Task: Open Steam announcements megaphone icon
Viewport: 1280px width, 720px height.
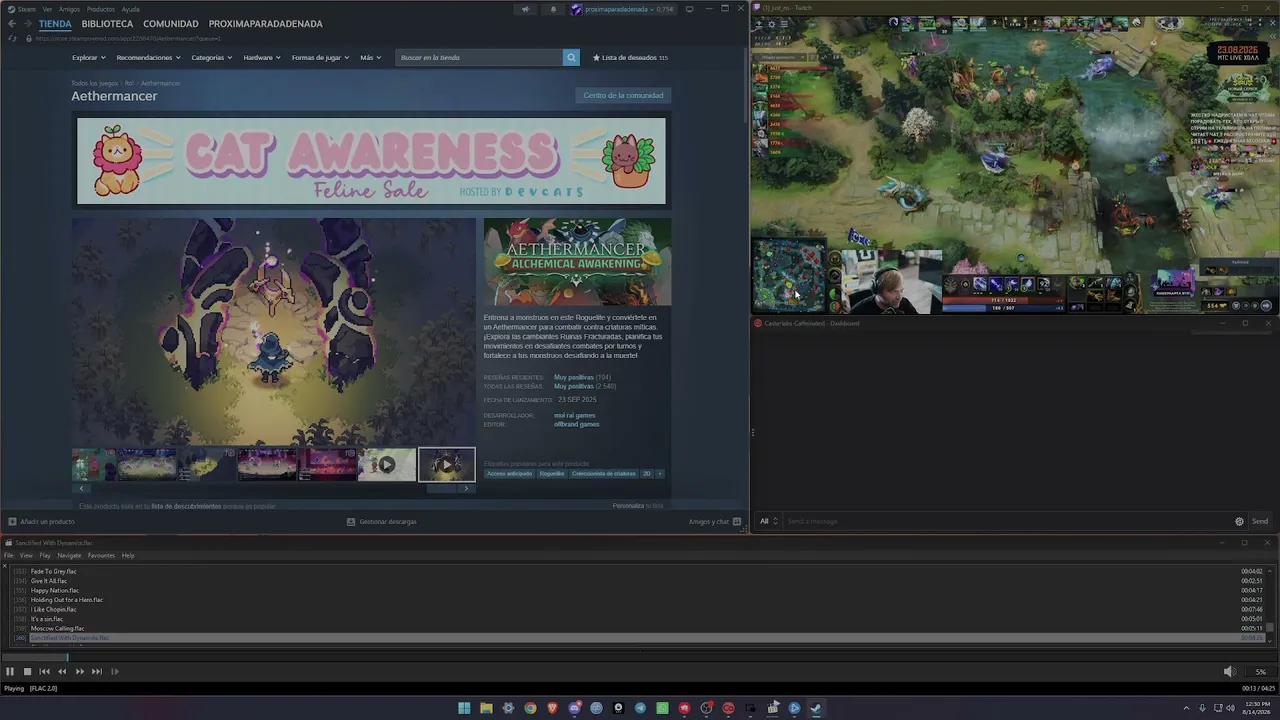Action: (x=525, y=9)
